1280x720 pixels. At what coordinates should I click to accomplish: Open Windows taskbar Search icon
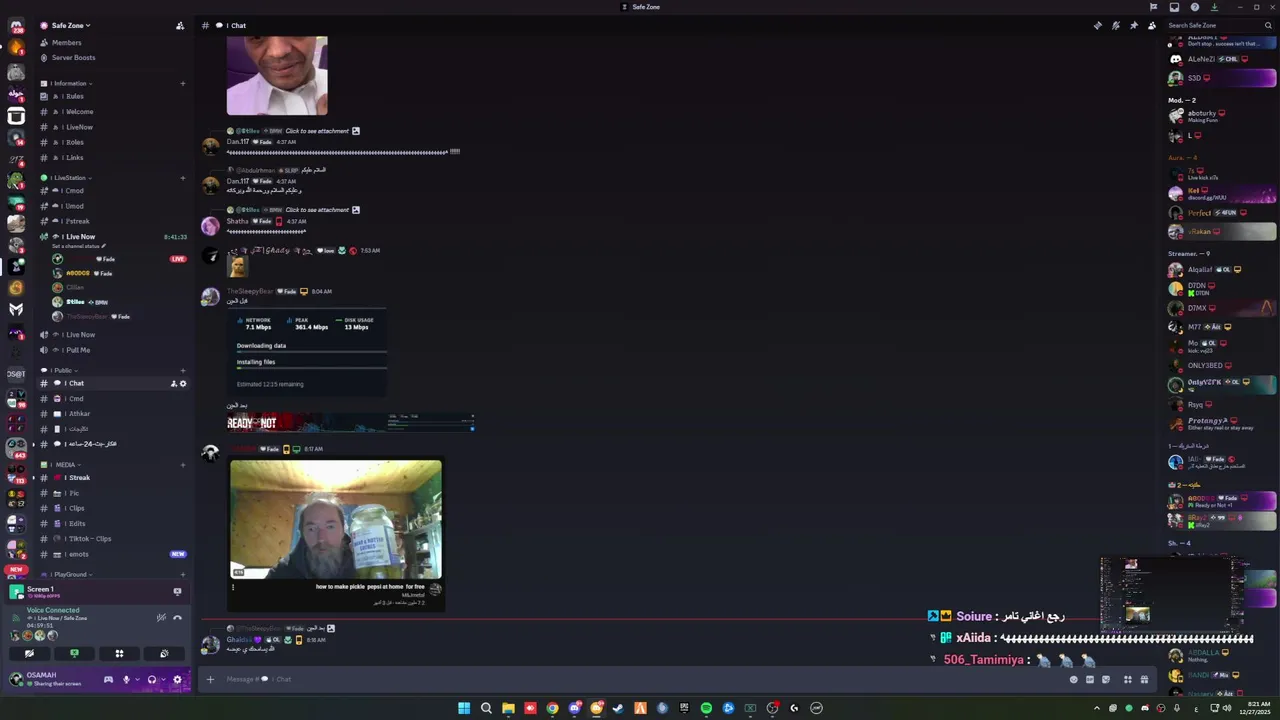point(486,708)
